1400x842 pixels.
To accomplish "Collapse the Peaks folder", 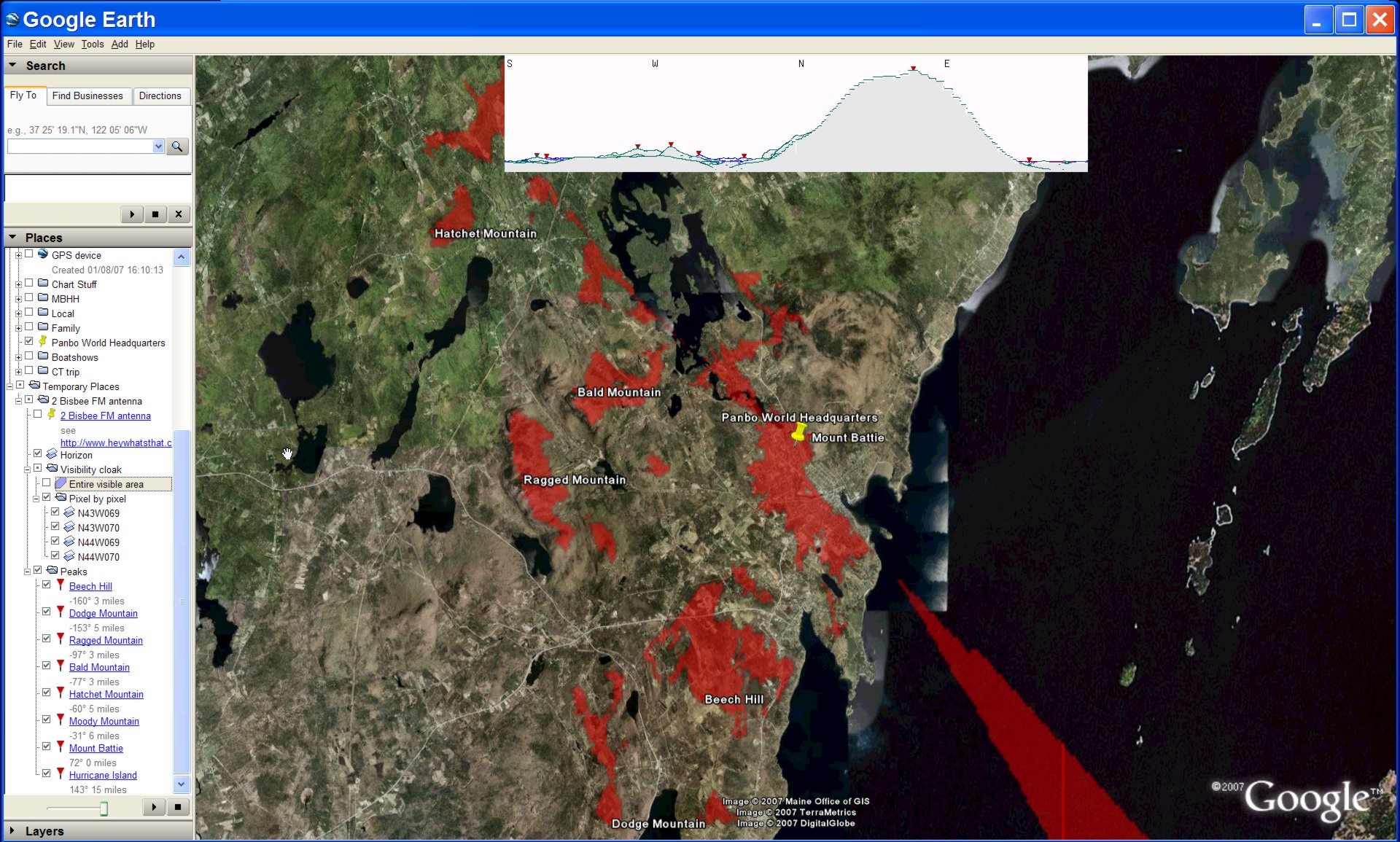I will point(27,572).
